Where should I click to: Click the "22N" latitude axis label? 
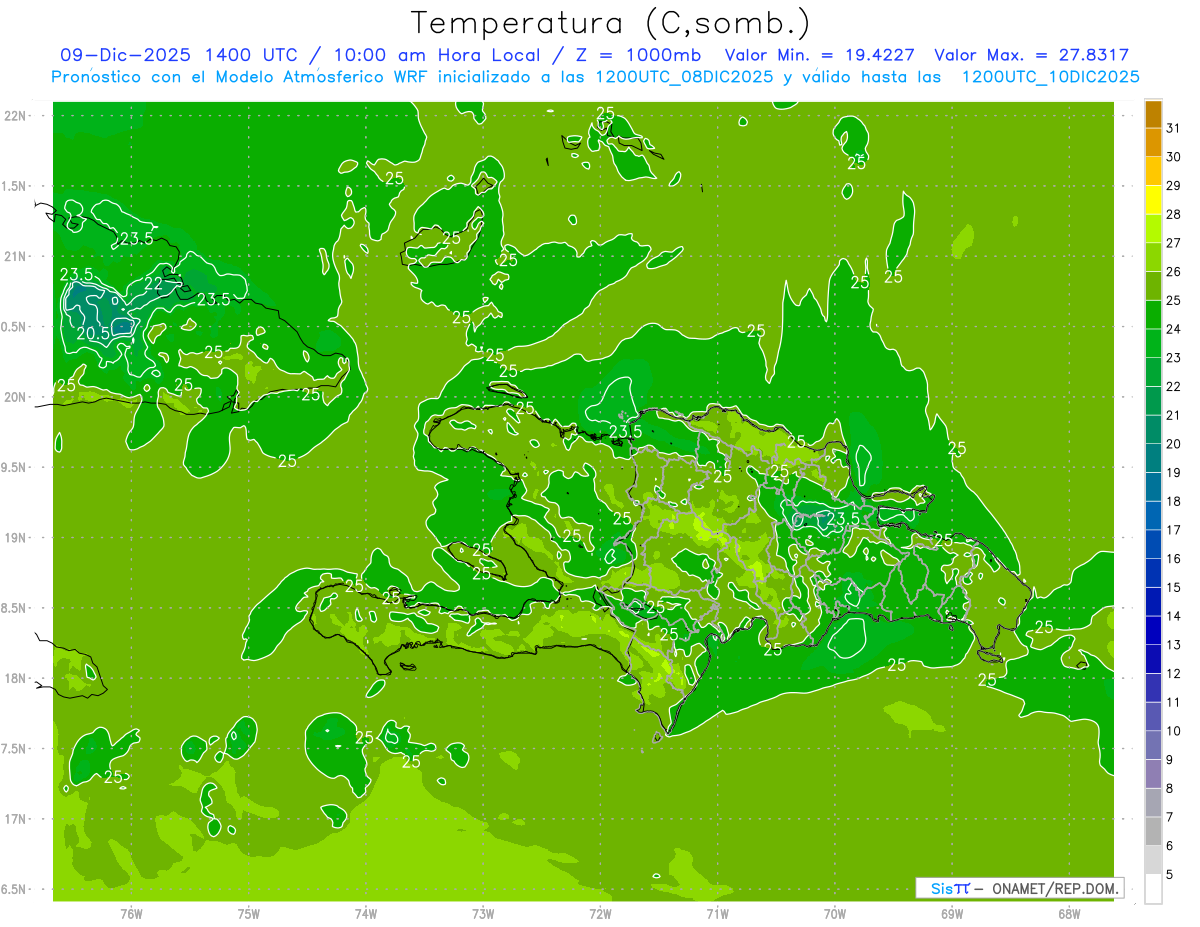(15, 116)
